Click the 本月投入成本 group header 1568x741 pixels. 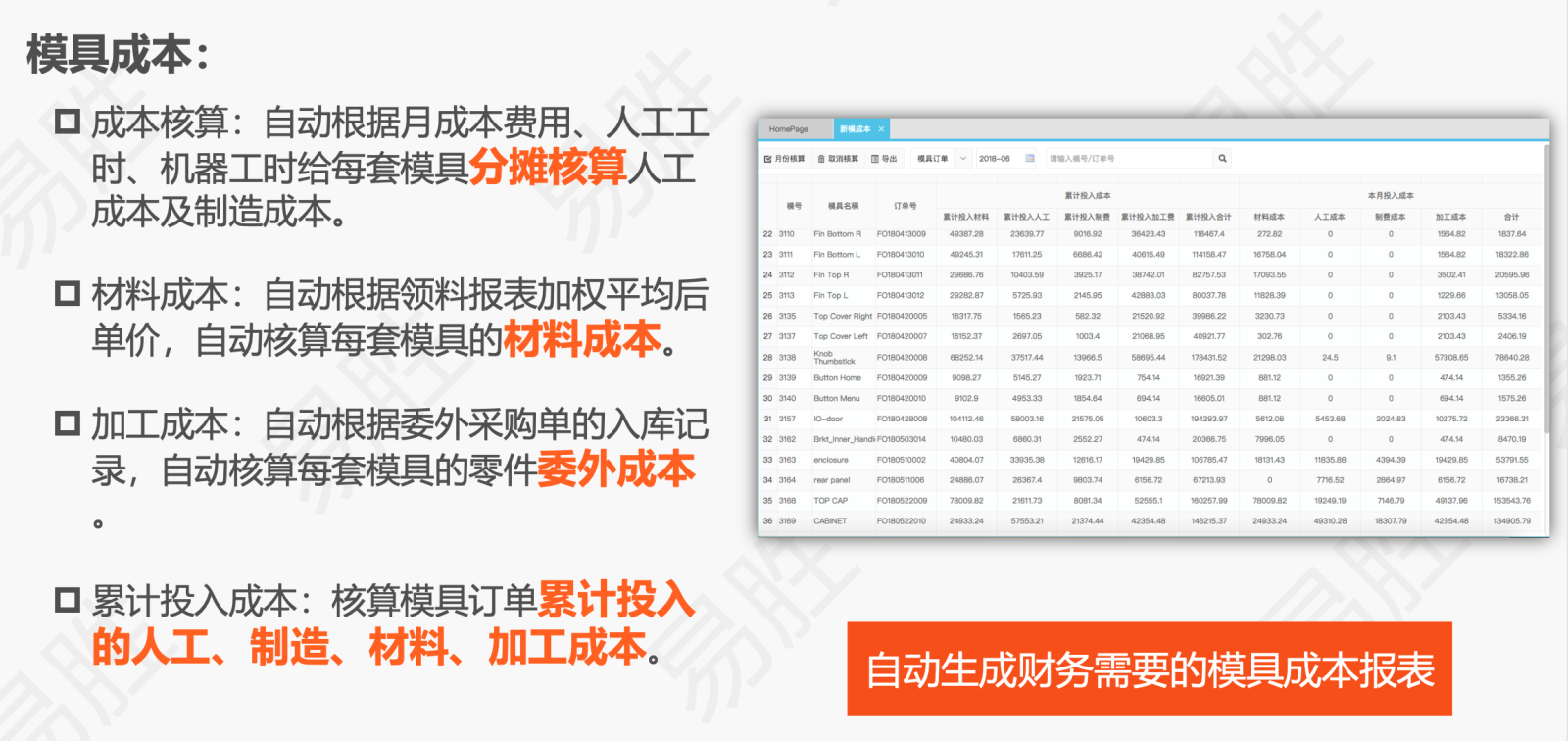(x=1391, y=195)
